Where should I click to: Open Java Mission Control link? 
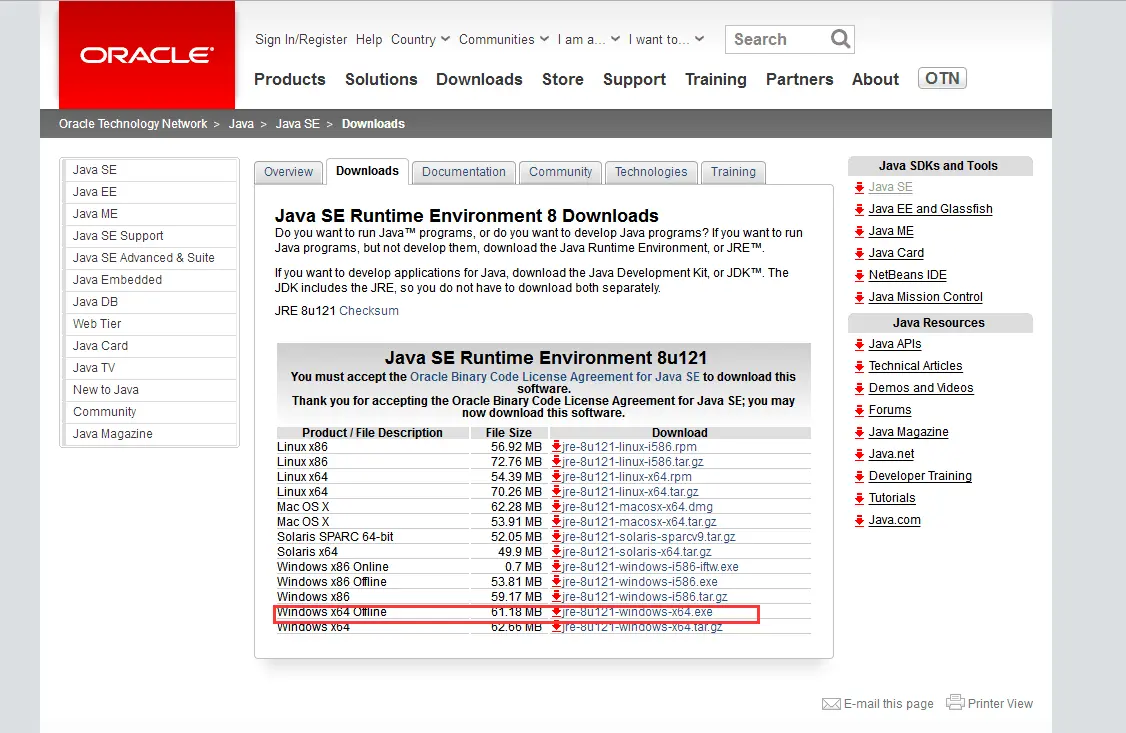[925, 297]
